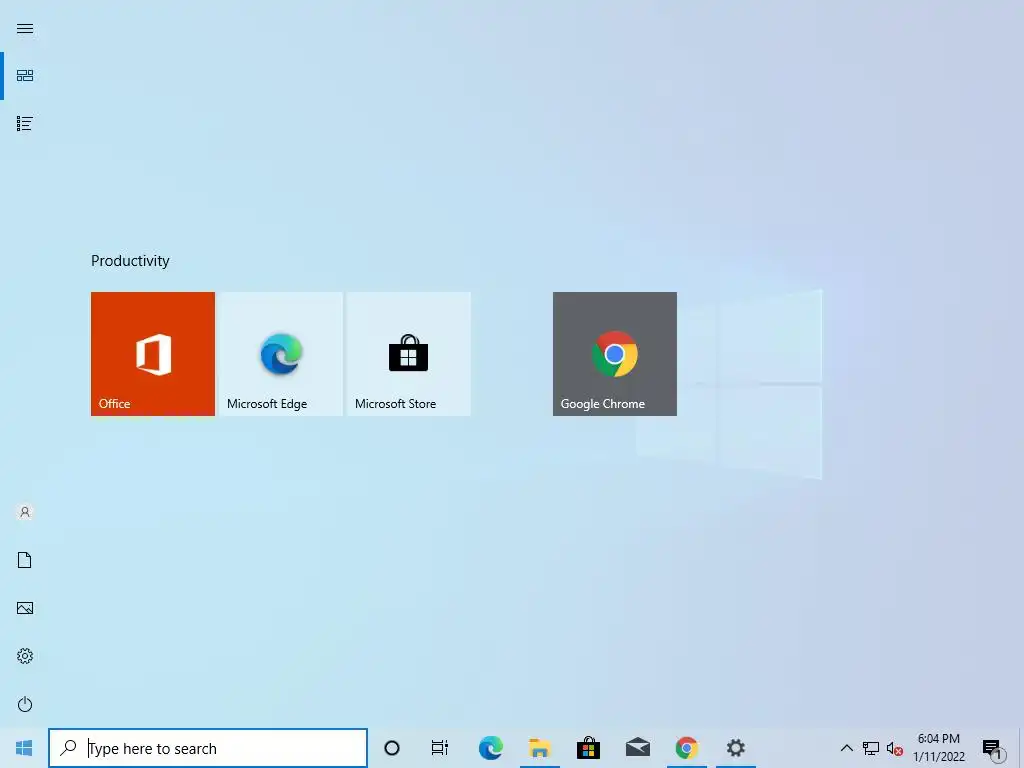Open Task View on the taskbar
The height and width of the screenshot is (768, 1024).
tap(440, 748)
